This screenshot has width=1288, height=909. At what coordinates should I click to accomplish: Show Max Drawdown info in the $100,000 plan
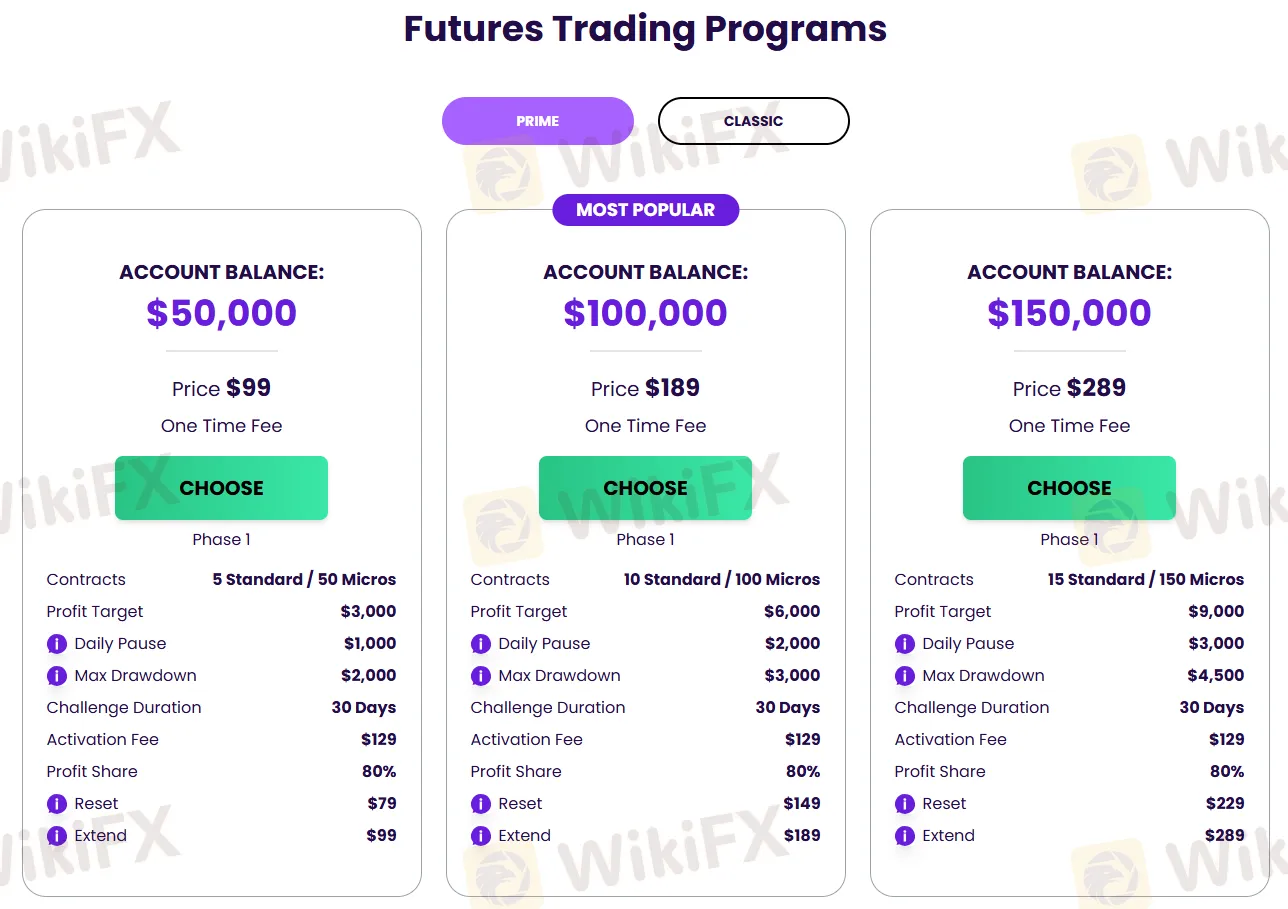pyautogui.click(x=481, y=676)
